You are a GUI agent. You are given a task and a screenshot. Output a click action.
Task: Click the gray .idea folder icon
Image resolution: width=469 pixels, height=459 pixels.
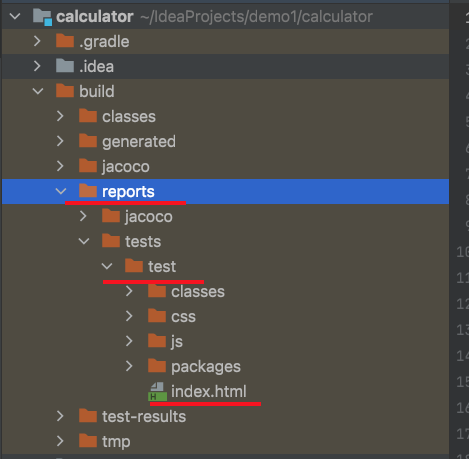(65, 66)
